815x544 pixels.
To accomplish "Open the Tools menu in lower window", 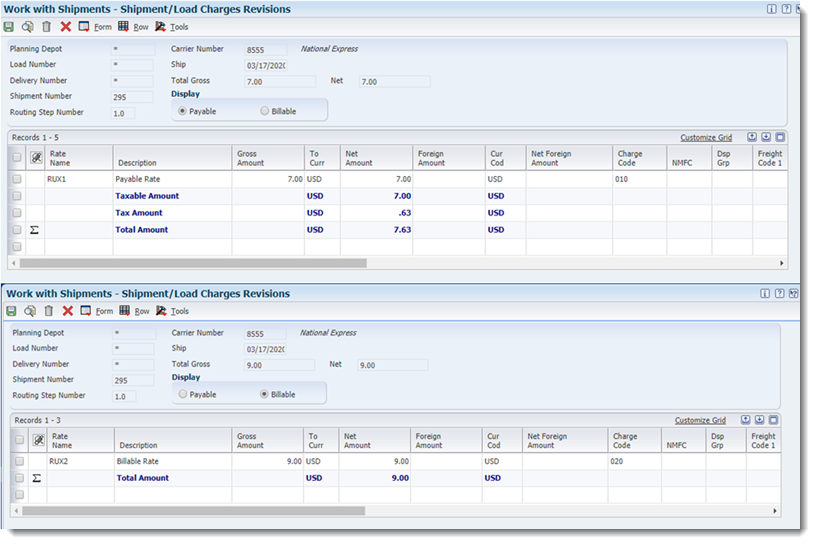I will tap(180, 311).
